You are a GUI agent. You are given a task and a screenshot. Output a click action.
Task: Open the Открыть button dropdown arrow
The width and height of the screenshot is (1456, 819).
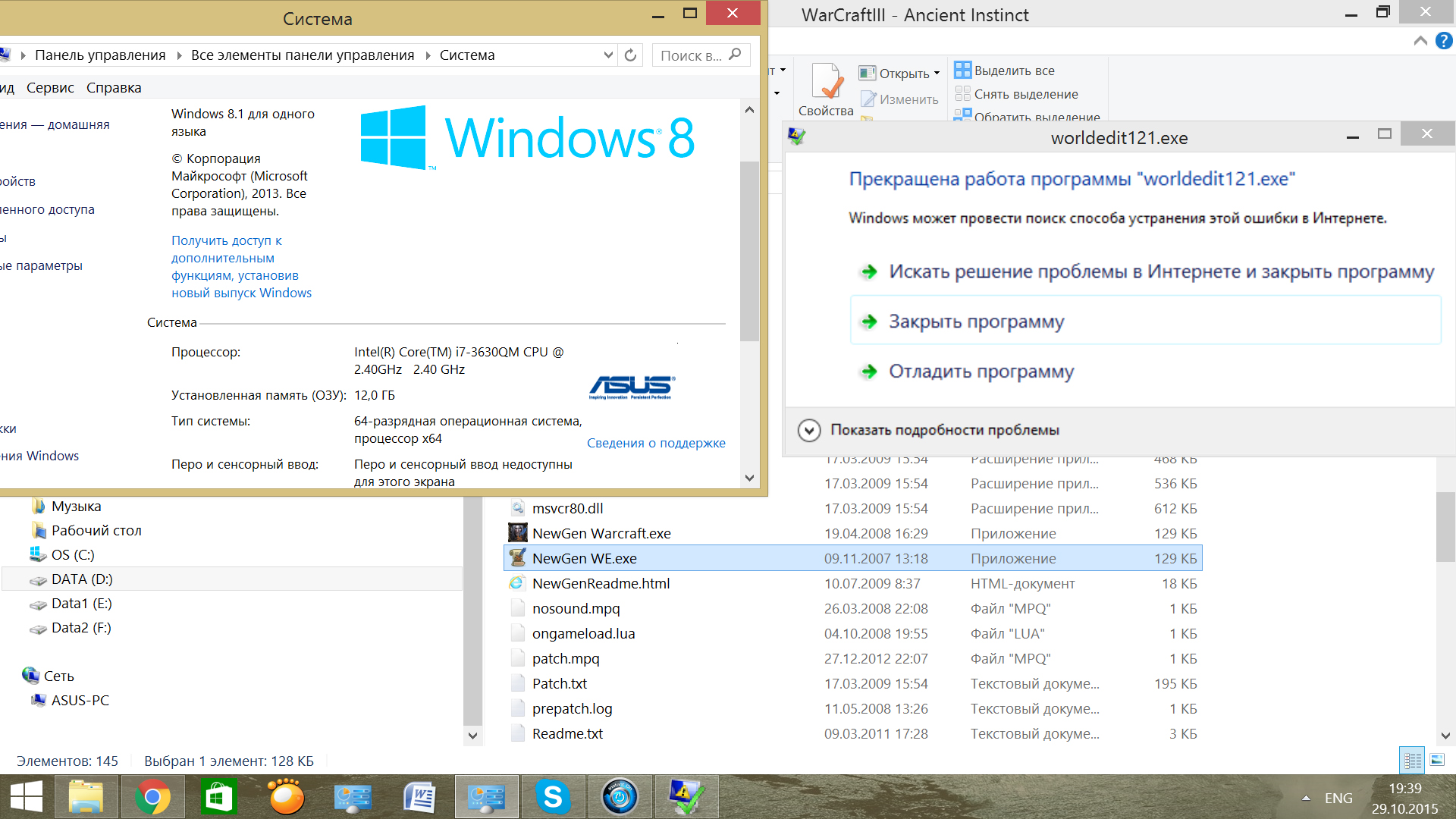point(937,74)
